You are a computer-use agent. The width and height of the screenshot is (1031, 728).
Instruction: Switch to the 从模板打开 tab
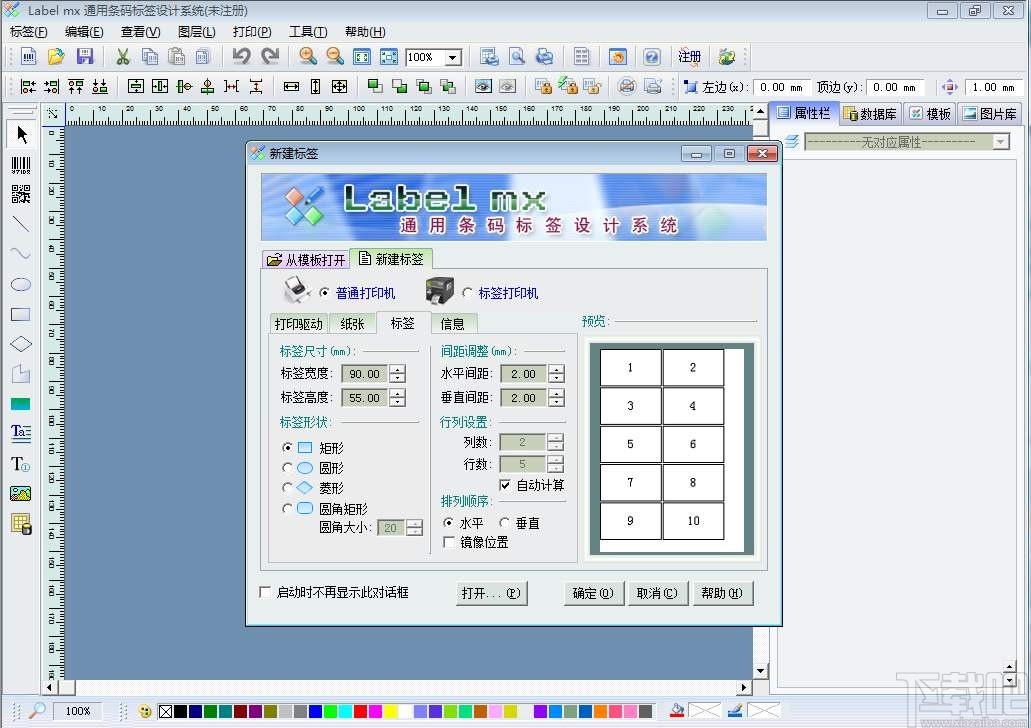click(305, 258)
